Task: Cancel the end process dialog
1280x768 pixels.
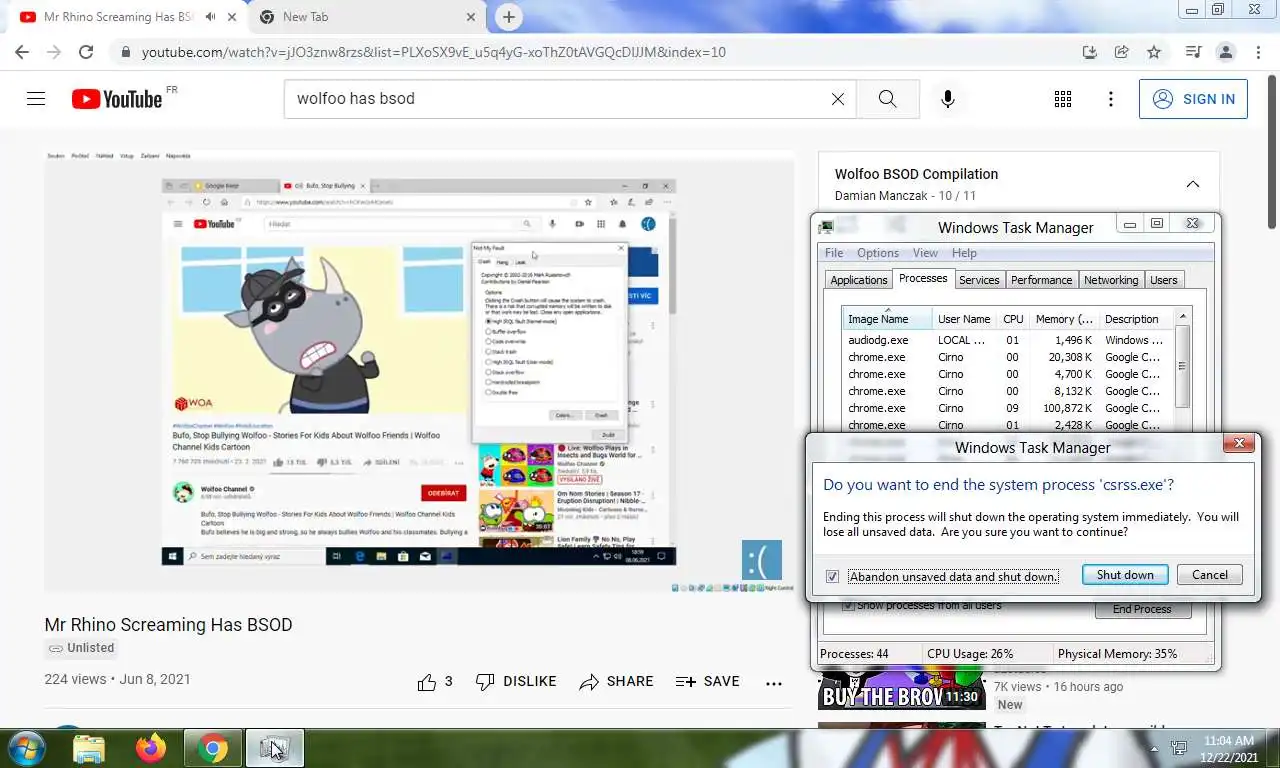Action: coord(1210,575)
